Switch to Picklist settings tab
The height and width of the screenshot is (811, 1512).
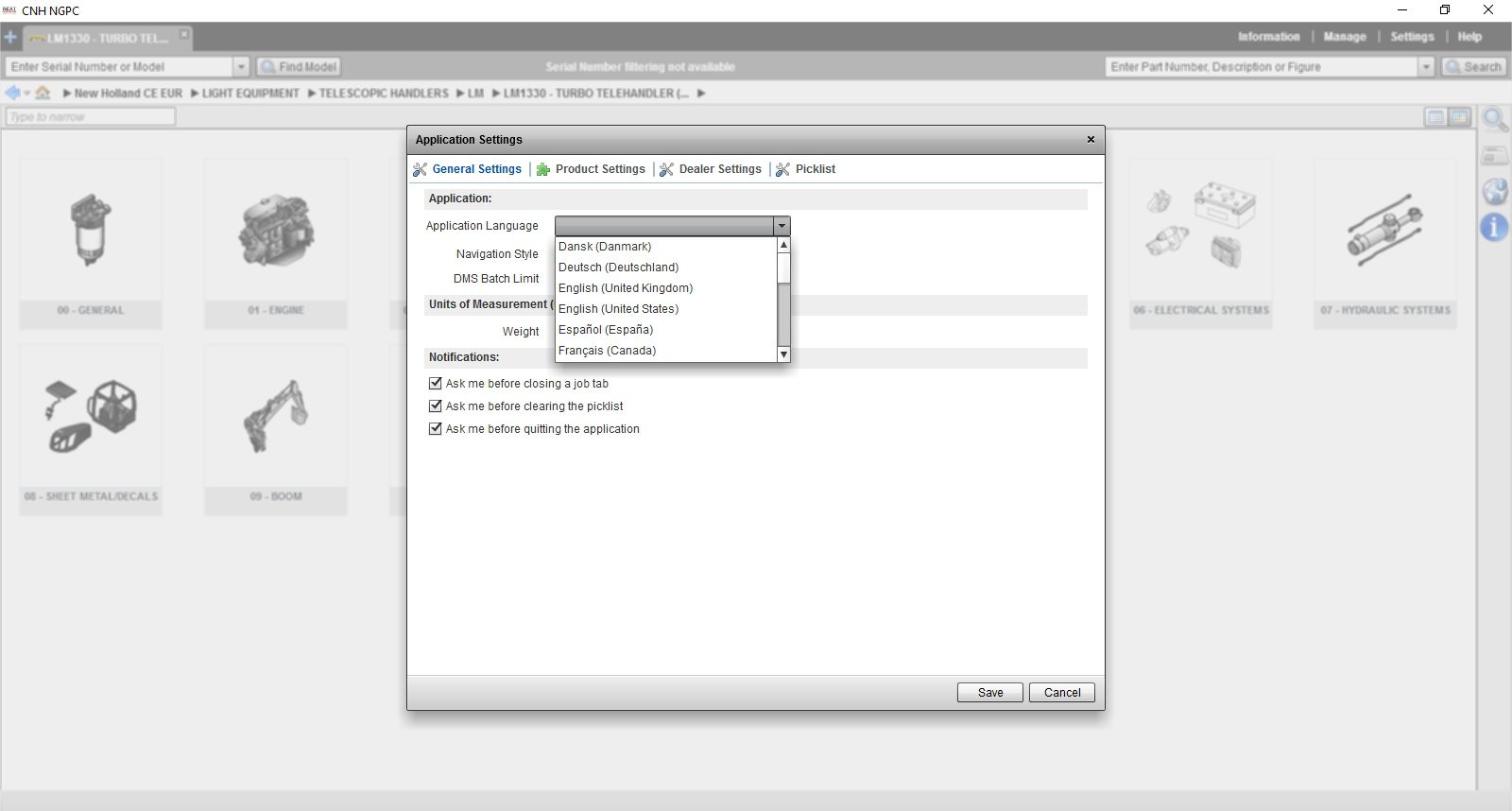click(x=816, y=169)
